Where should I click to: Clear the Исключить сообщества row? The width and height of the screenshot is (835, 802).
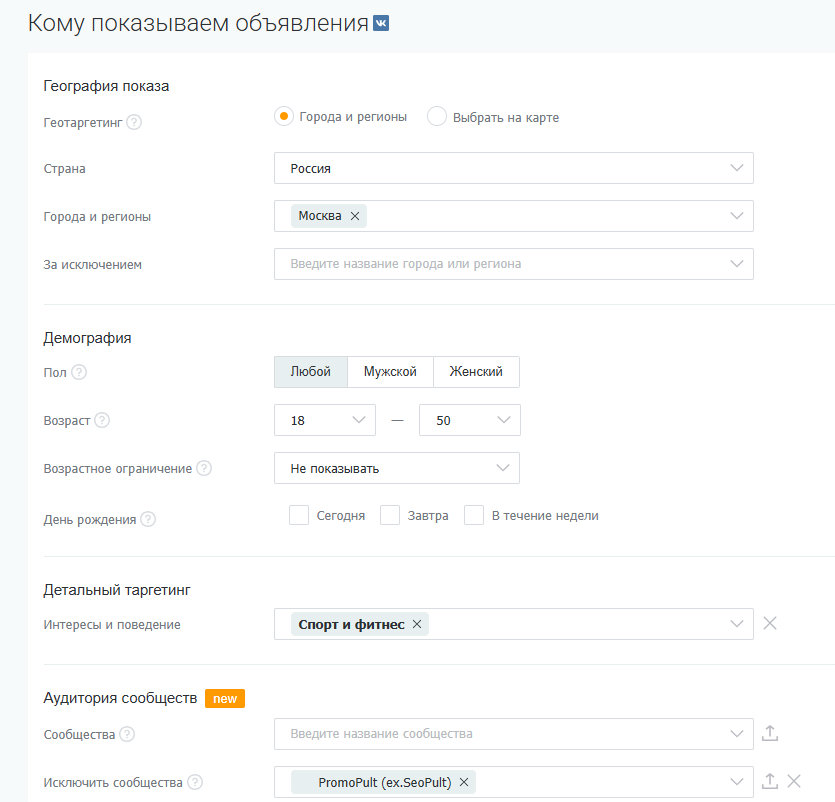(793, 781)
